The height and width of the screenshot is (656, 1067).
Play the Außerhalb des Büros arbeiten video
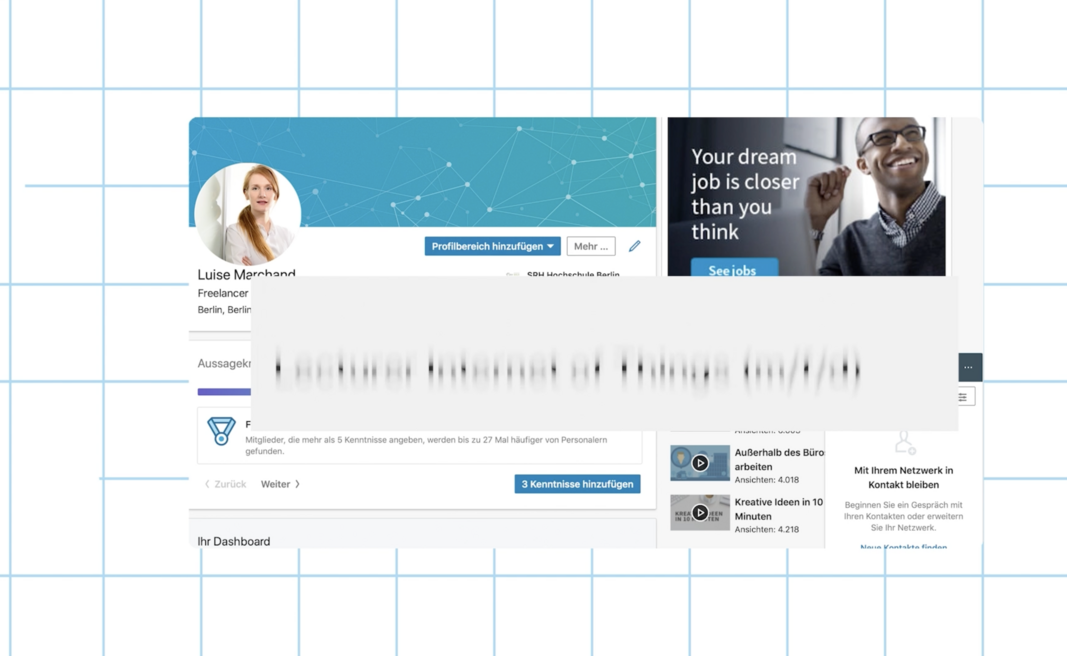tap(700, 463)
